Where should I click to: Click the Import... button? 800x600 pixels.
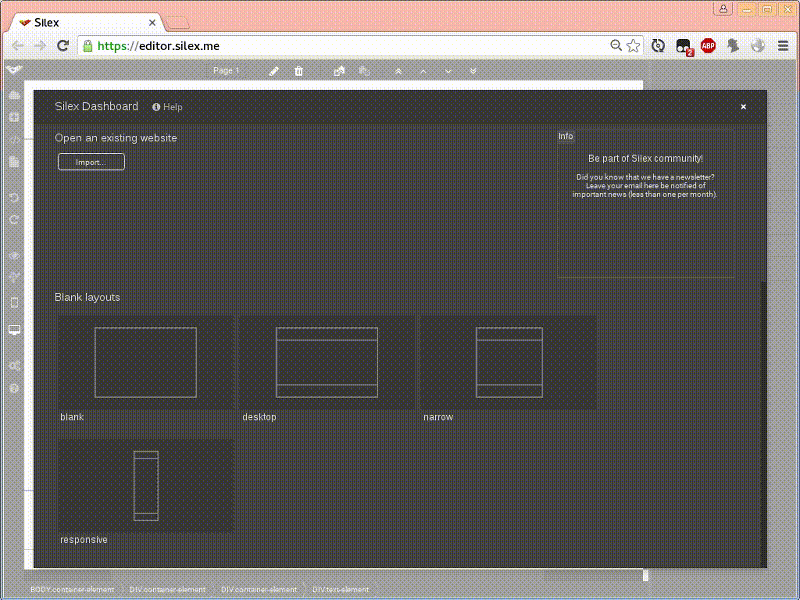point(91,162)
